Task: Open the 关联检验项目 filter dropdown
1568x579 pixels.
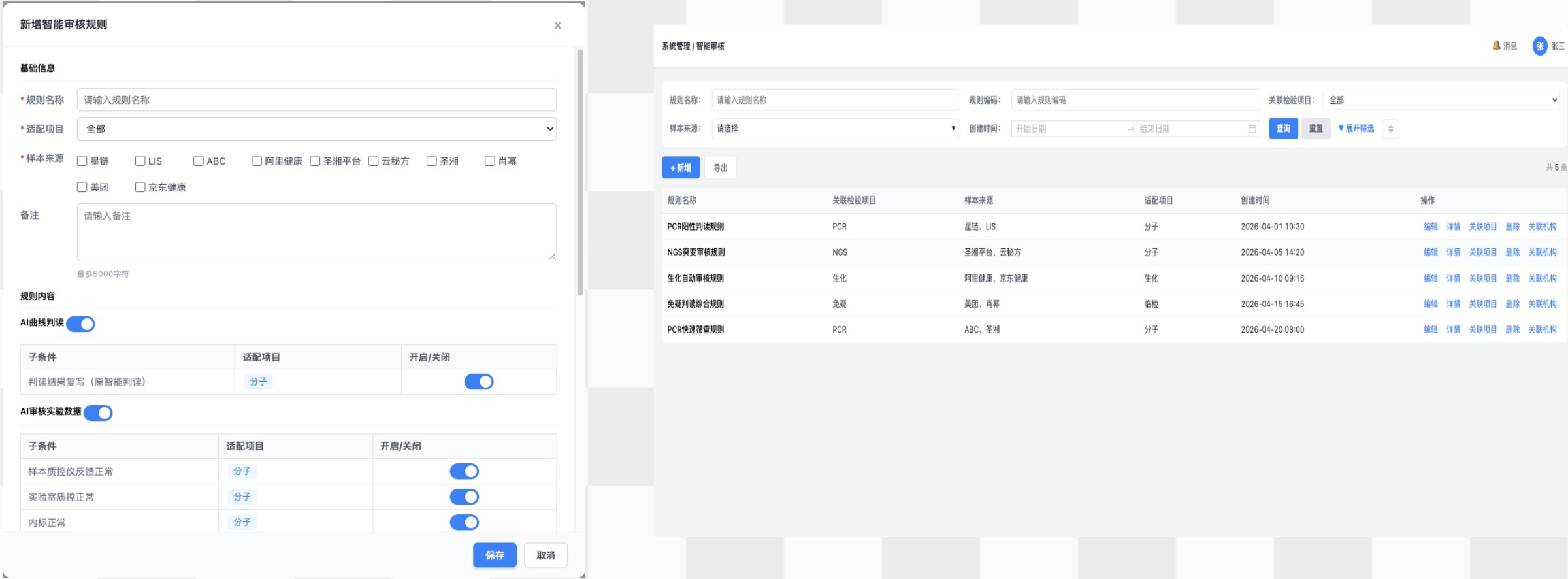Action: tap(1441, 100)
